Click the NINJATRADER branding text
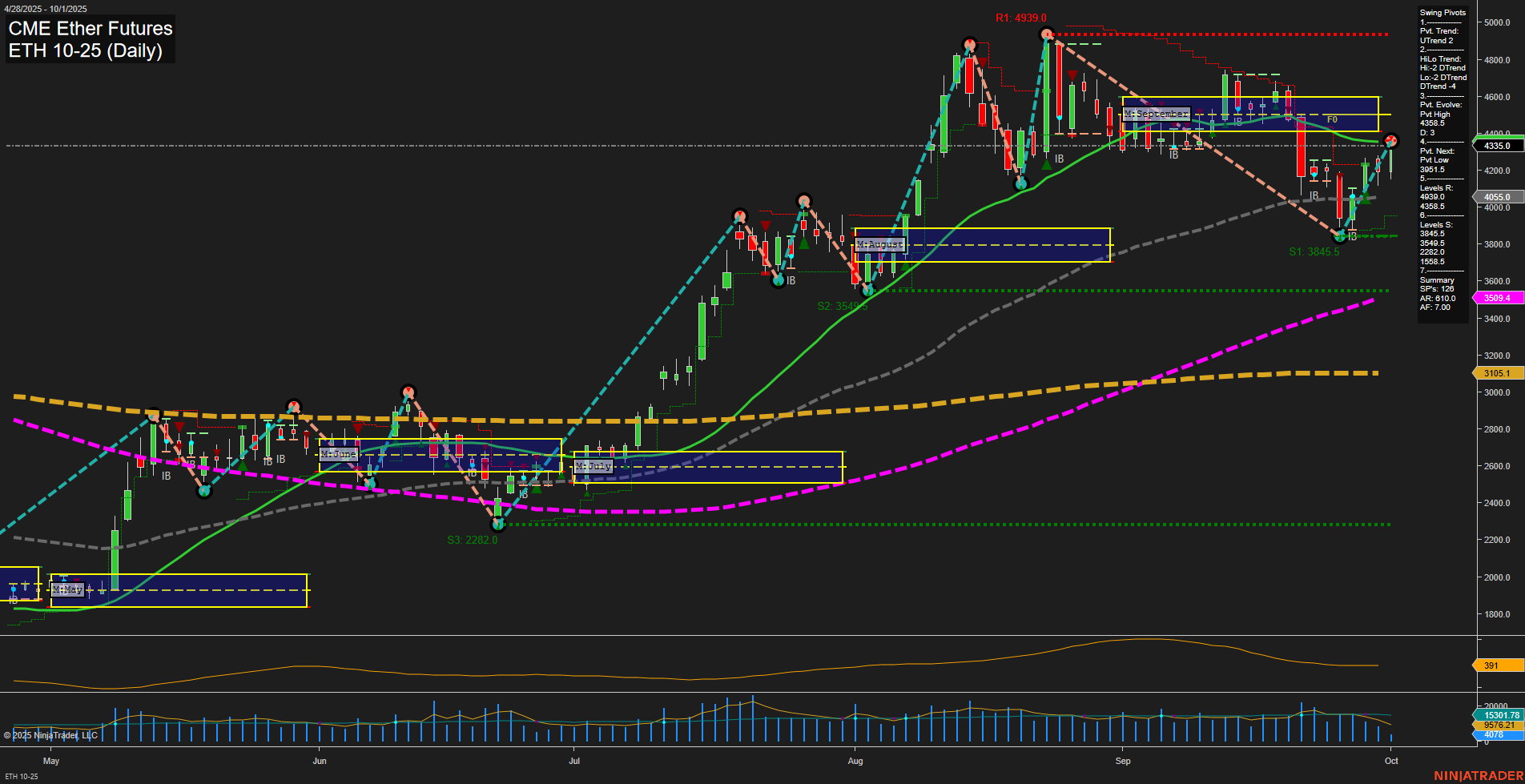The height and width of the screenshot is (784, 1525). tap(1476, 775)
